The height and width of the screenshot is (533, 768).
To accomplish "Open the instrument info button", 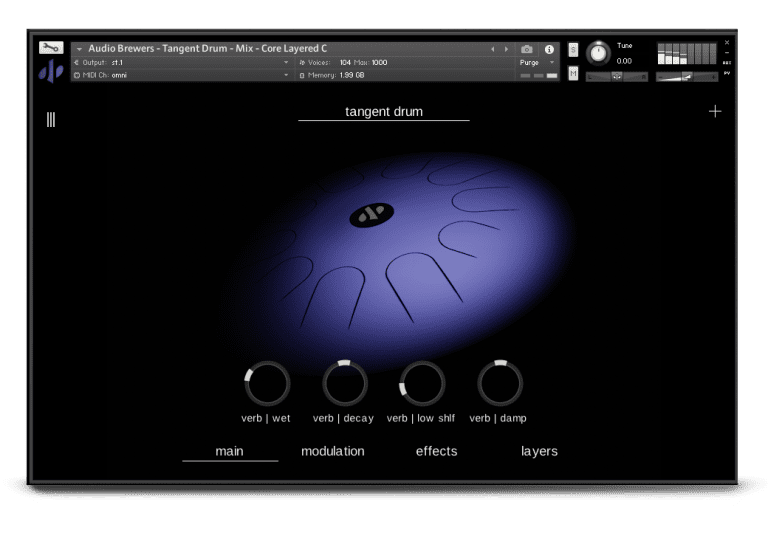I will (x=549, y=49).
